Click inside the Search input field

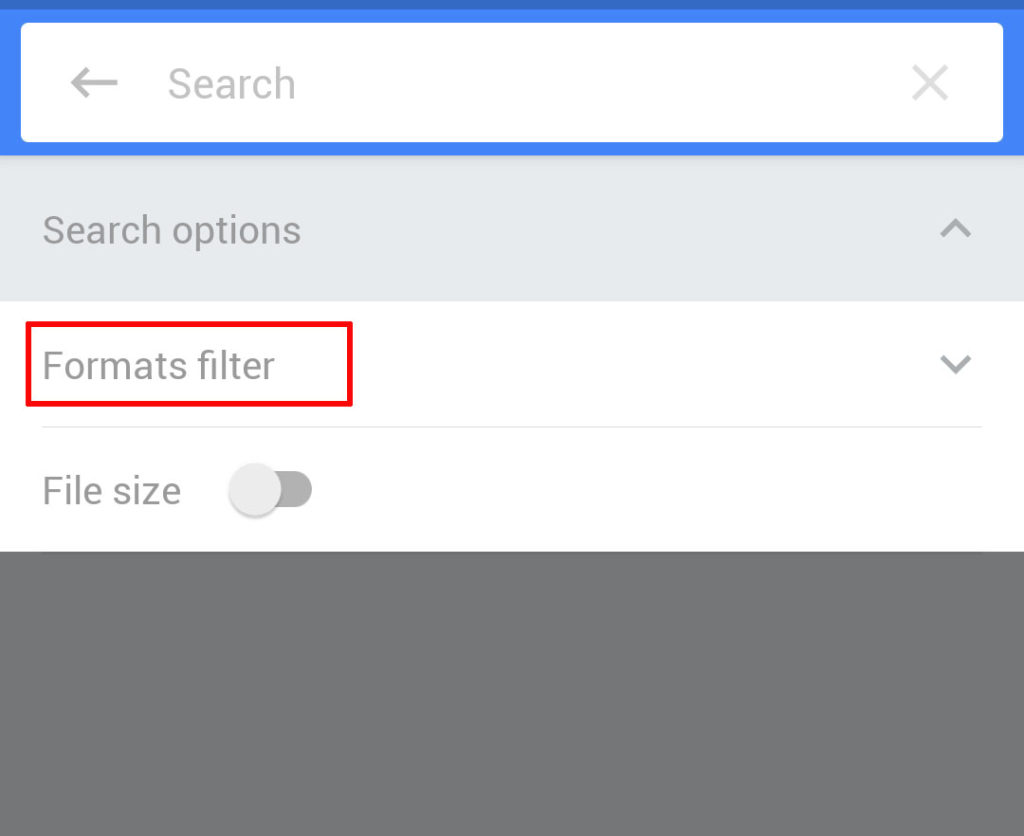pos(450,83)
